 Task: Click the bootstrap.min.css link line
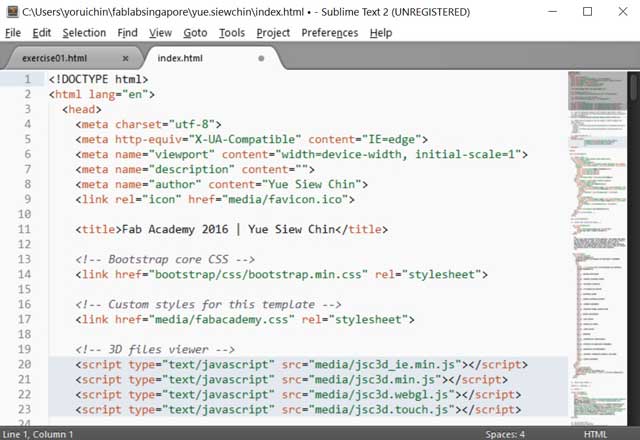[x=282, y=274]
